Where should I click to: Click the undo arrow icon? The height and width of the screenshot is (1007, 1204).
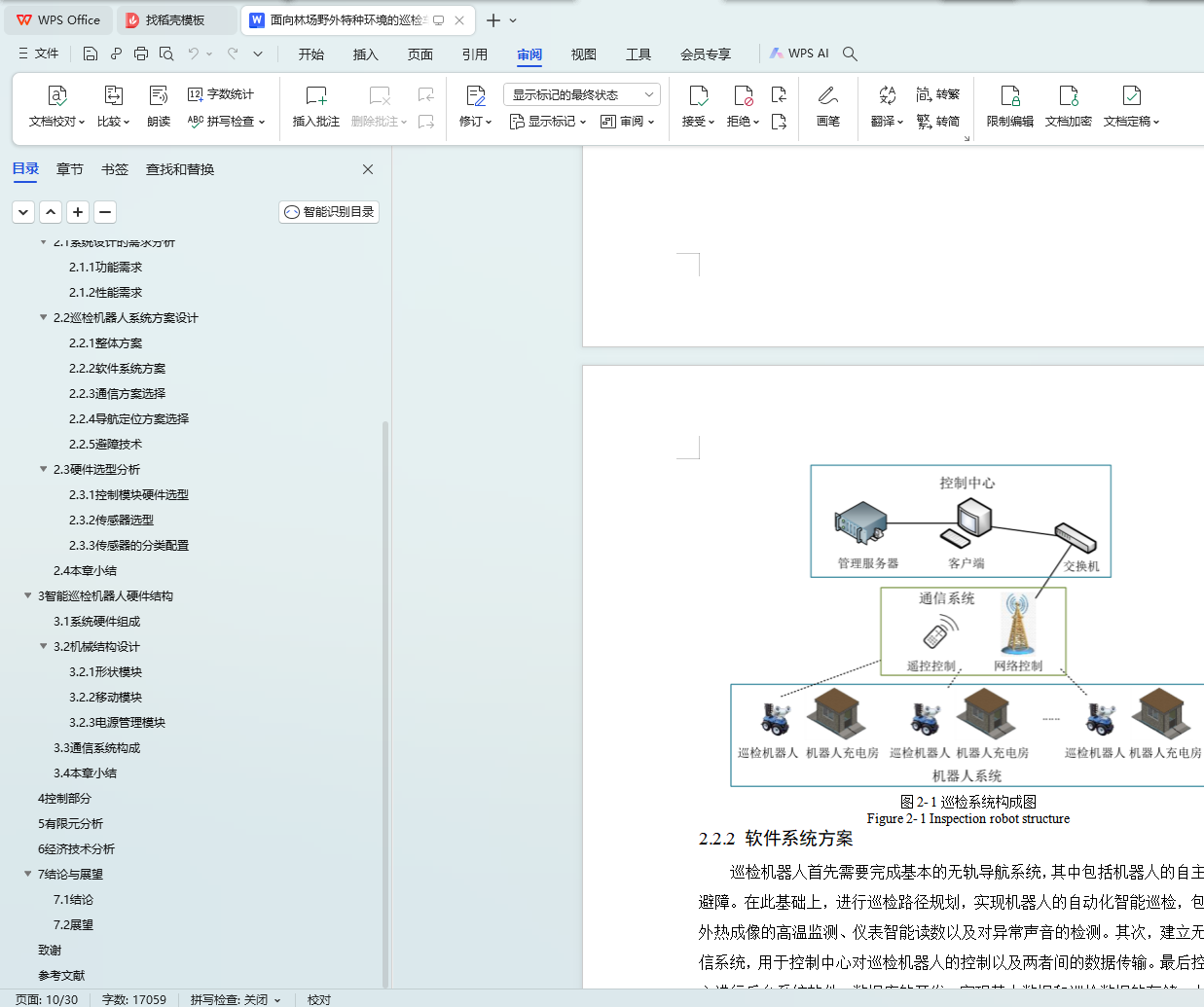(x=194, y=54)
